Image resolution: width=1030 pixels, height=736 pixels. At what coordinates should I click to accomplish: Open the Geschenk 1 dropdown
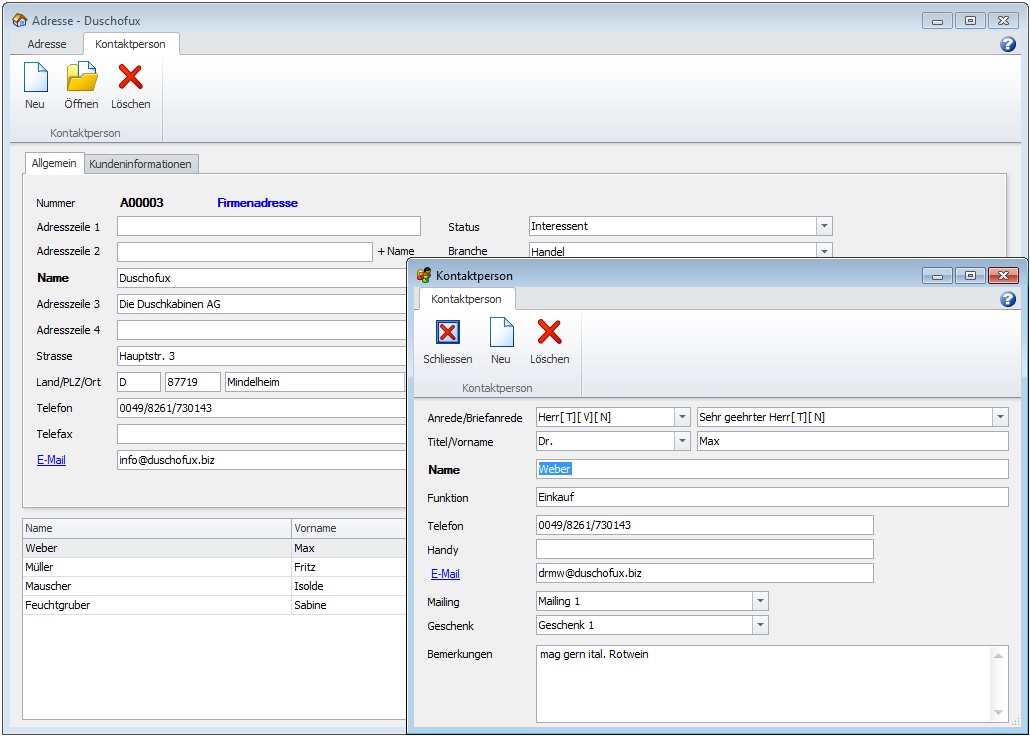pos(760,625)
